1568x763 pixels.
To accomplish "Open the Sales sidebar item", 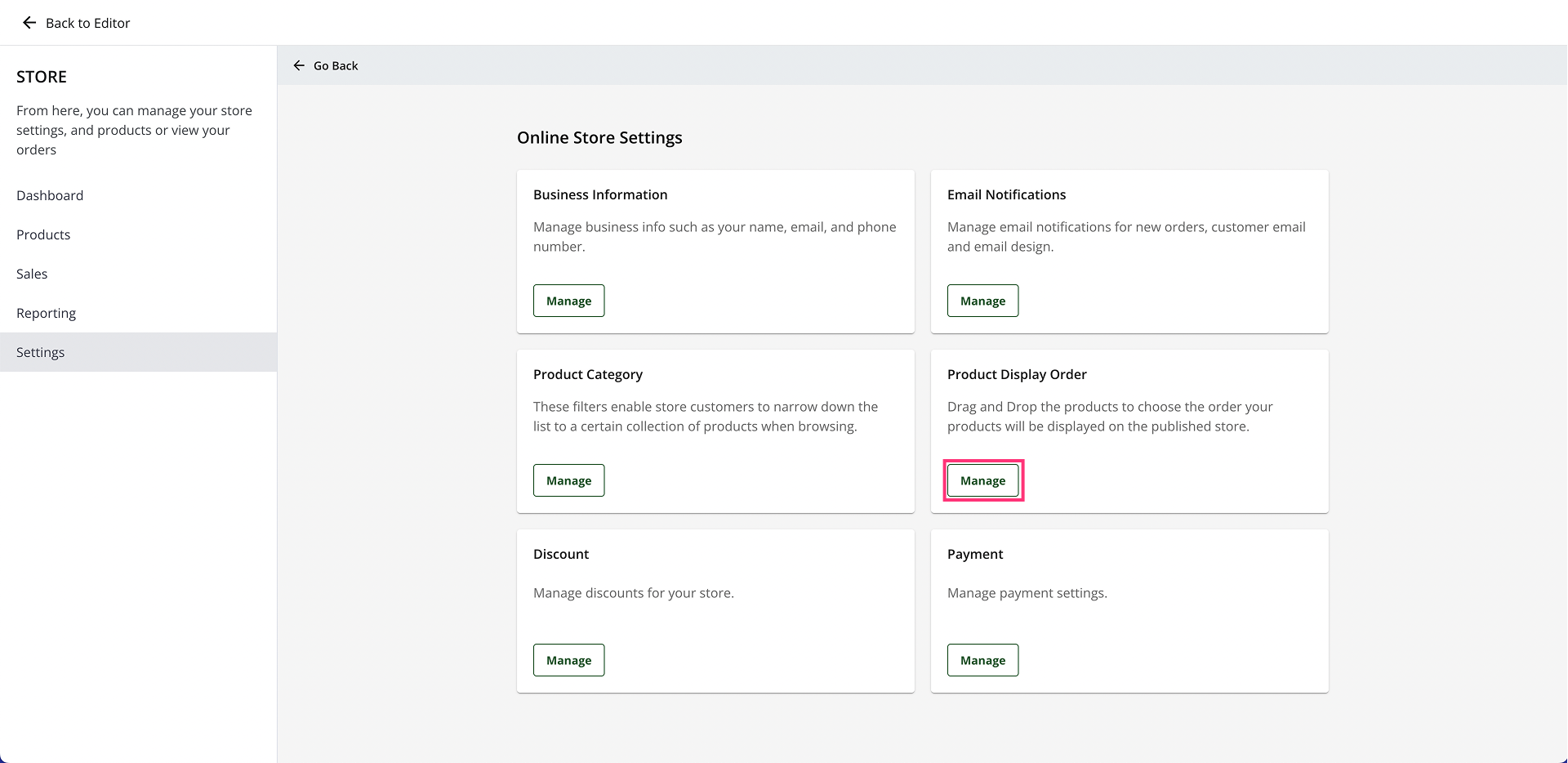I will tap(32, 274).
